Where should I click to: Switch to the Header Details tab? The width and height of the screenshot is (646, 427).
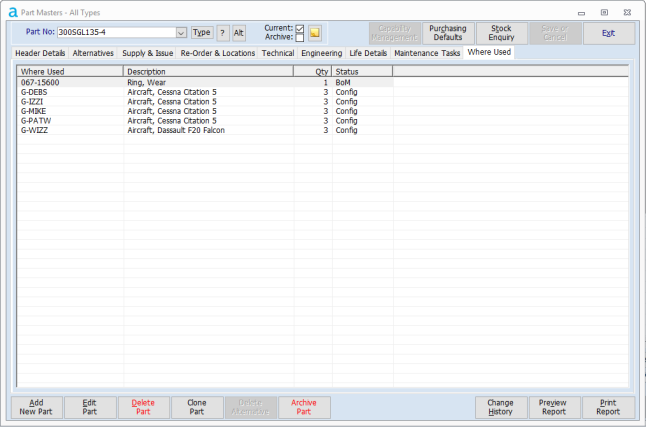pos(40,52)
